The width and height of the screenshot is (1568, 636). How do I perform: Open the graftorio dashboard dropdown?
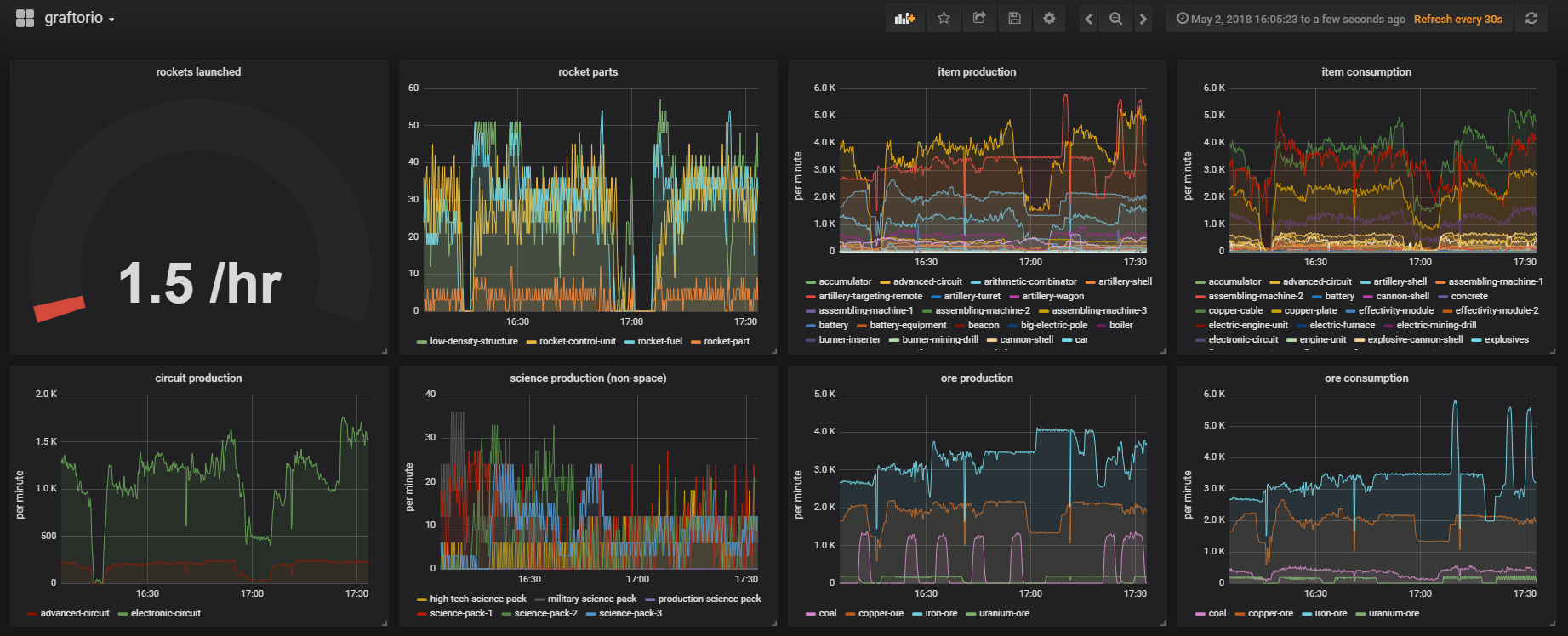point(79,18)
